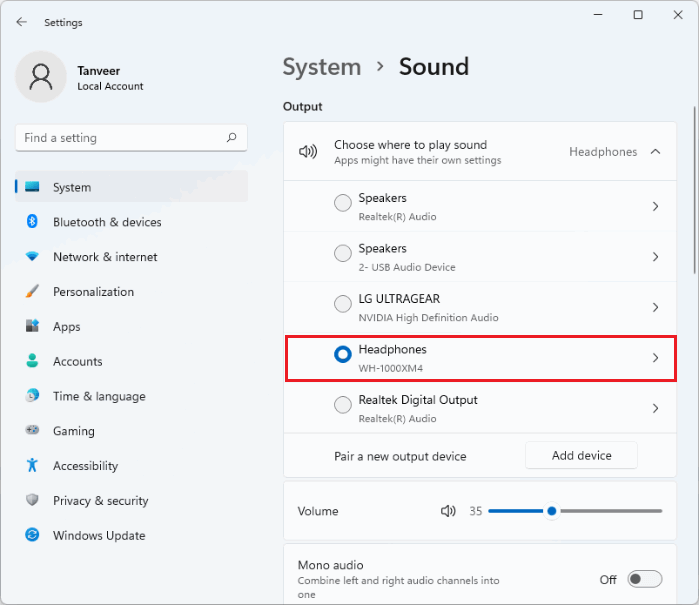Click the Find a setting search box
Screen dimensions: 699x605
(x=132, y=138)
